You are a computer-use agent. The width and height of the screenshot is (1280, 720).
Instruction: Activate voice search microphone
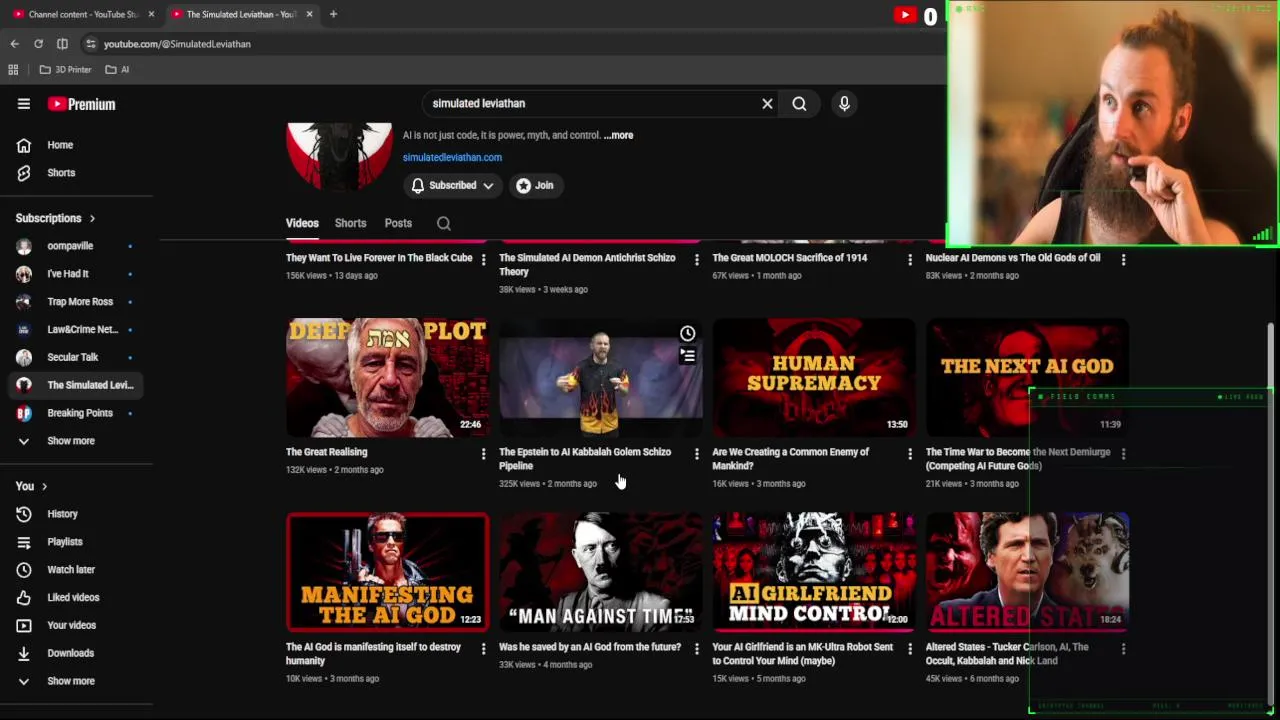tap(844, 103)
